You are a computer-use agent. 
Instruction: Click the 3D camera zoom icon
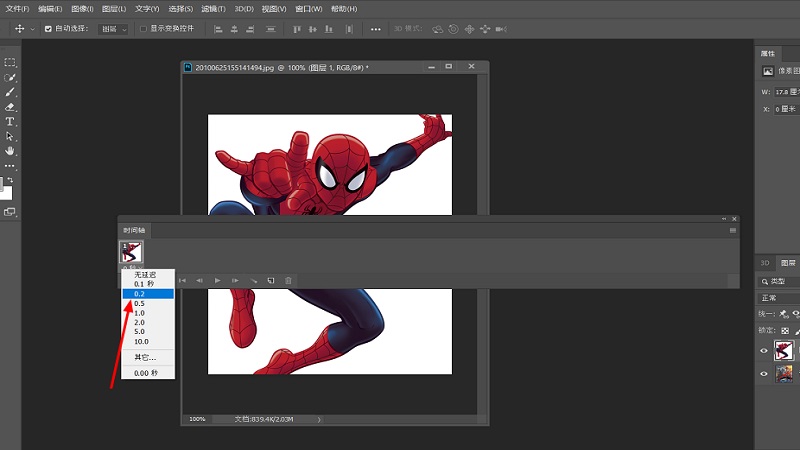tap(501, 29)
